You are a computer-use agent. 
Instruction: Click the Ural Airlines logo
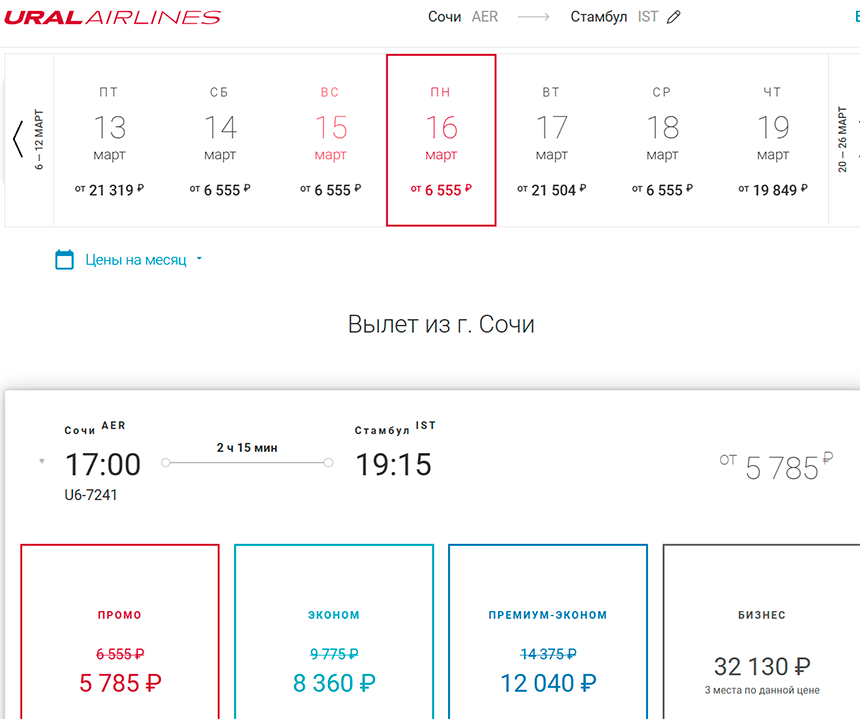(x=112, y=17)
